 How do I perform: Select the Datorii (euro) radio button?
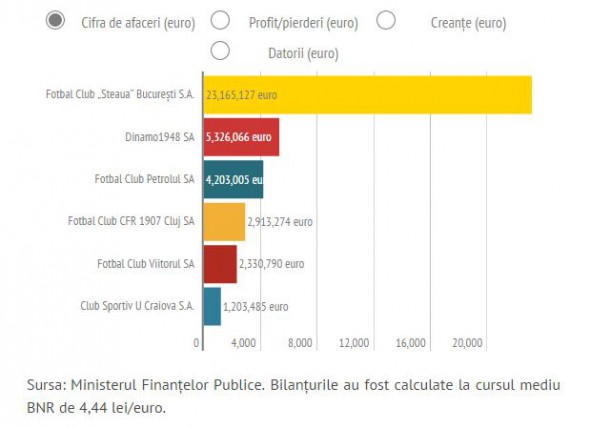[220, 50]
